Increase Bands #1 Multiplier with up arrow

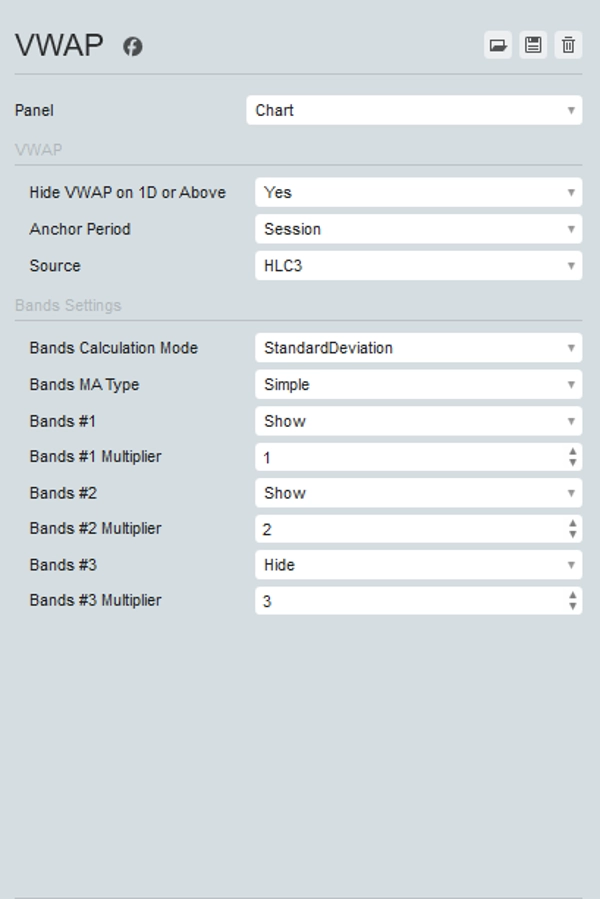coord(572,452)
